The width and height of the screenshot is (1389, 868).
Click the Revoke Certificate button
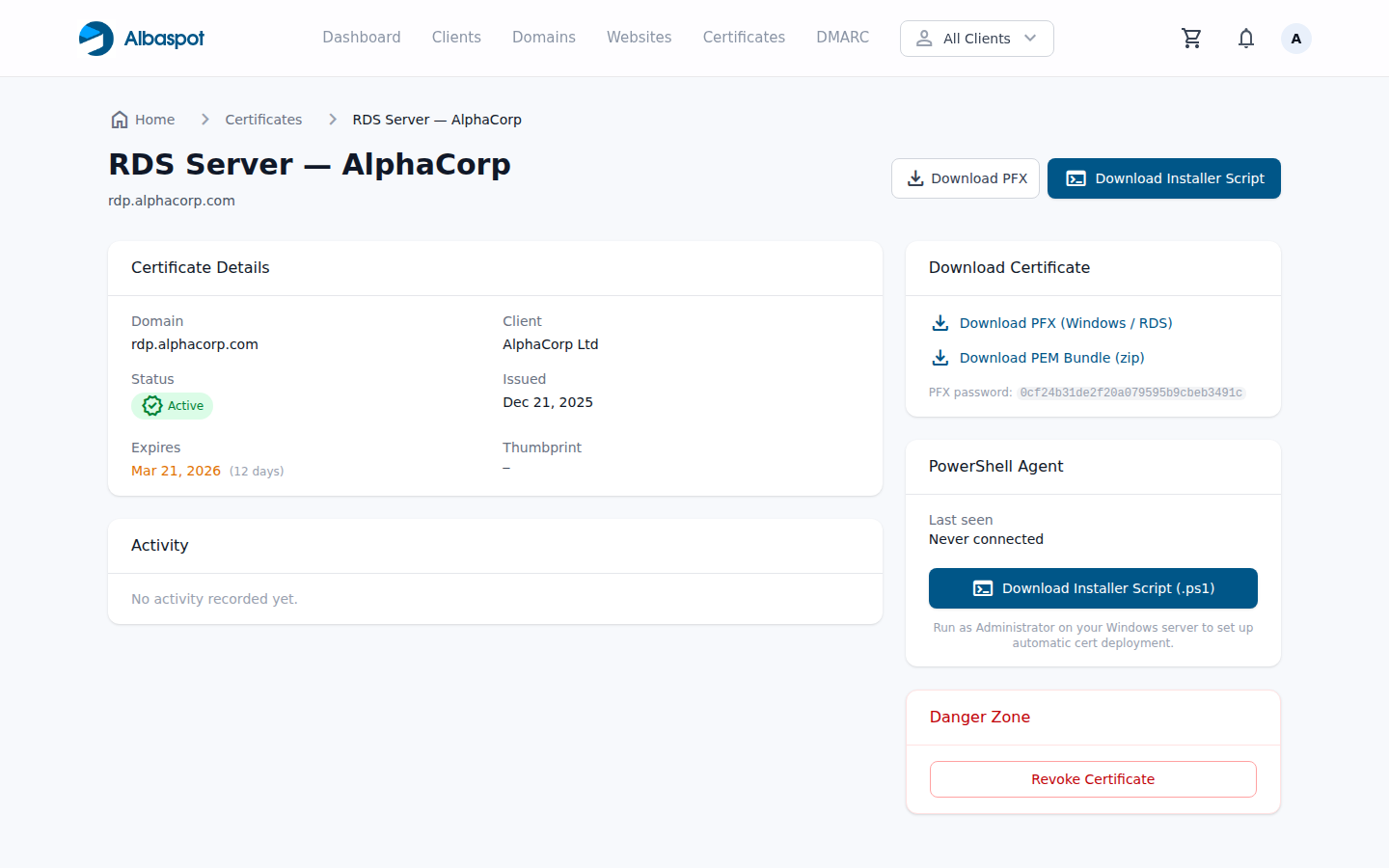[x=1092, y=779]
